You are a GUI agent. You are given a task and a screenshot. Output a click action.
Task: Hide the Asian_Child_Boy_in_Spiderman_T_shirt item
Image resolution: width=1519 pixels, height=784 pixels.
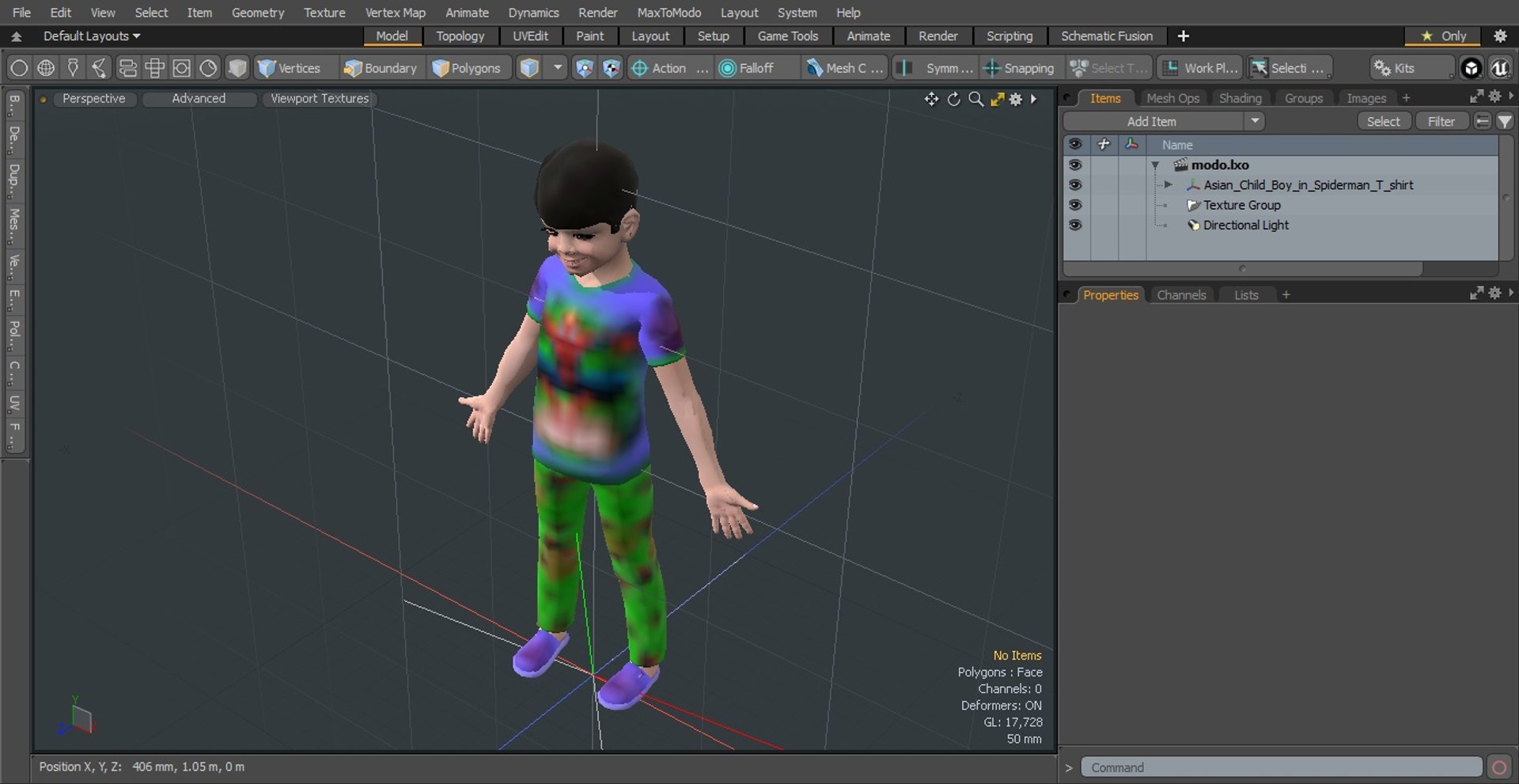(x=1074, y=184)
